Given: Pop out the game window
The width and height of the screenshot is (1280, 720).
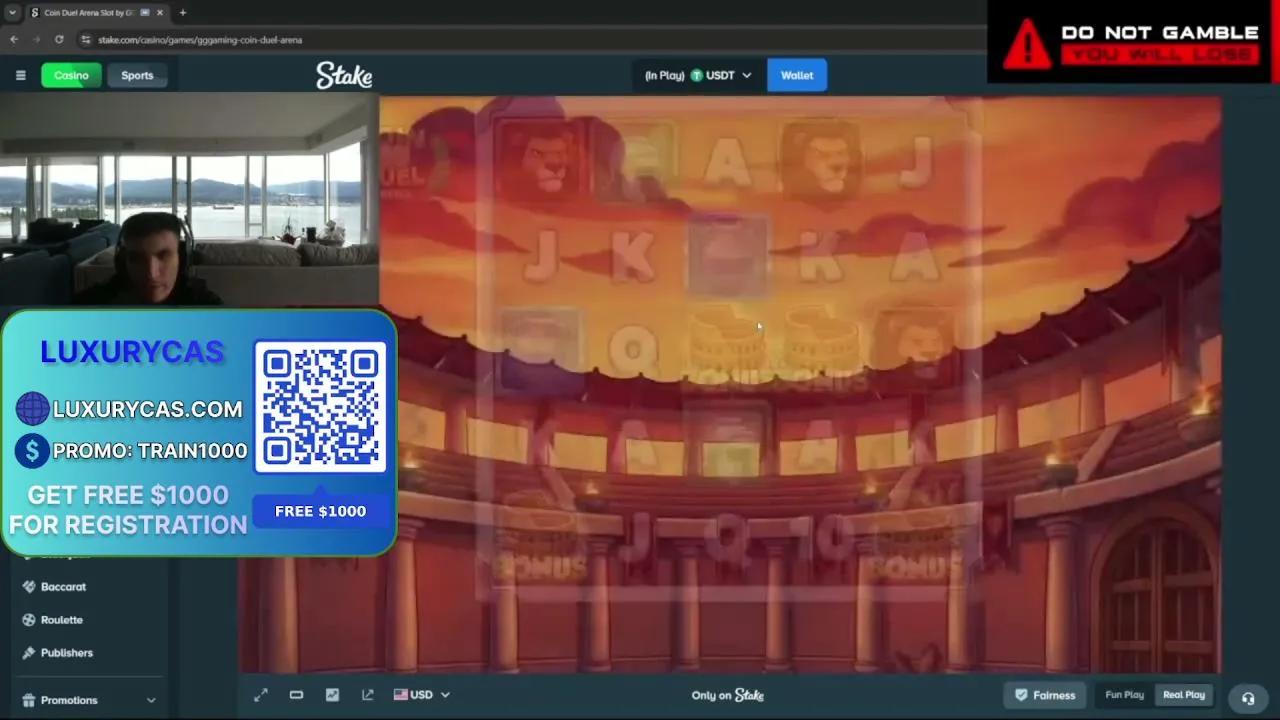Looking at the screenshot, I should coord(368,695).
